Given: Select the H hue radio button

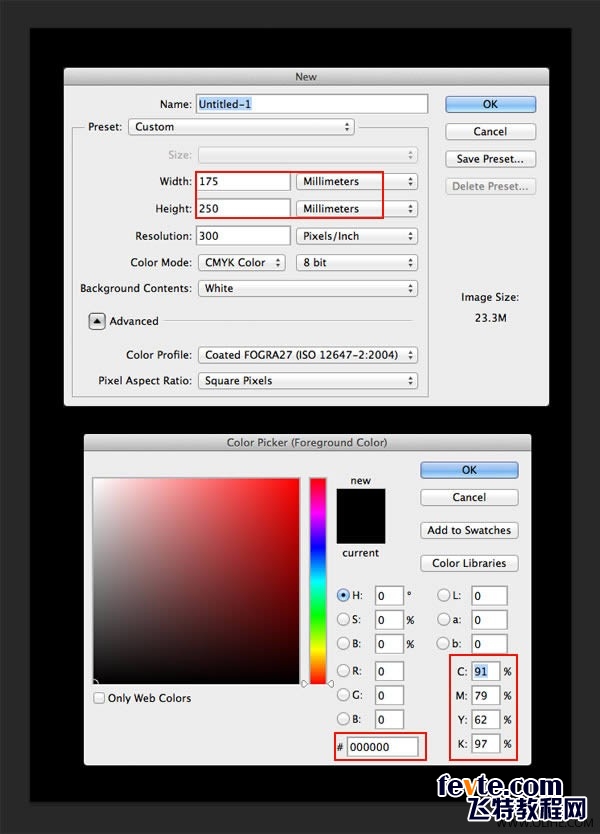Looking at the screenshot, I should coord(343,595).
